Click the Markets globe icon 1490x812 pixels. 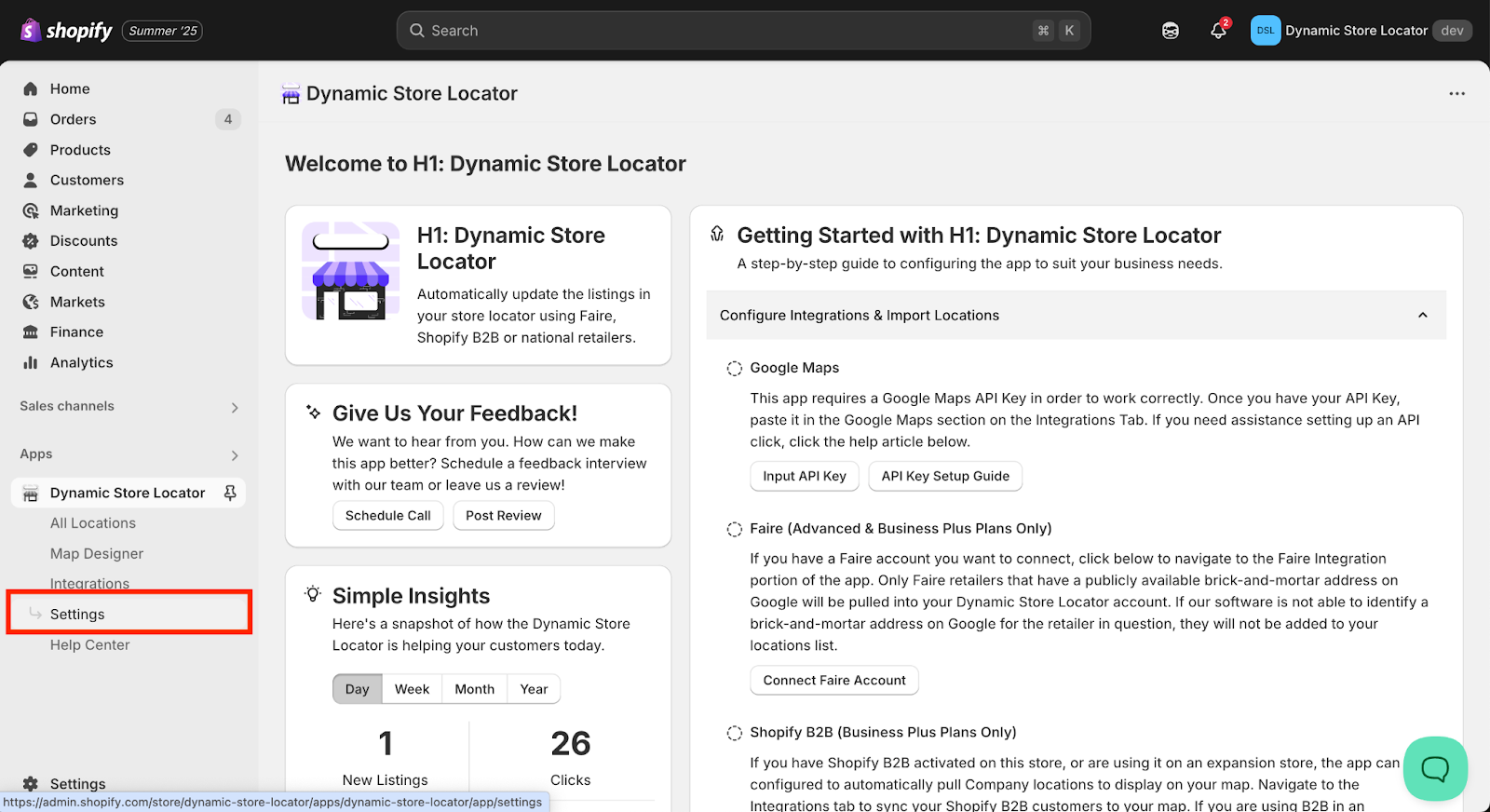[x=31, y=302]
